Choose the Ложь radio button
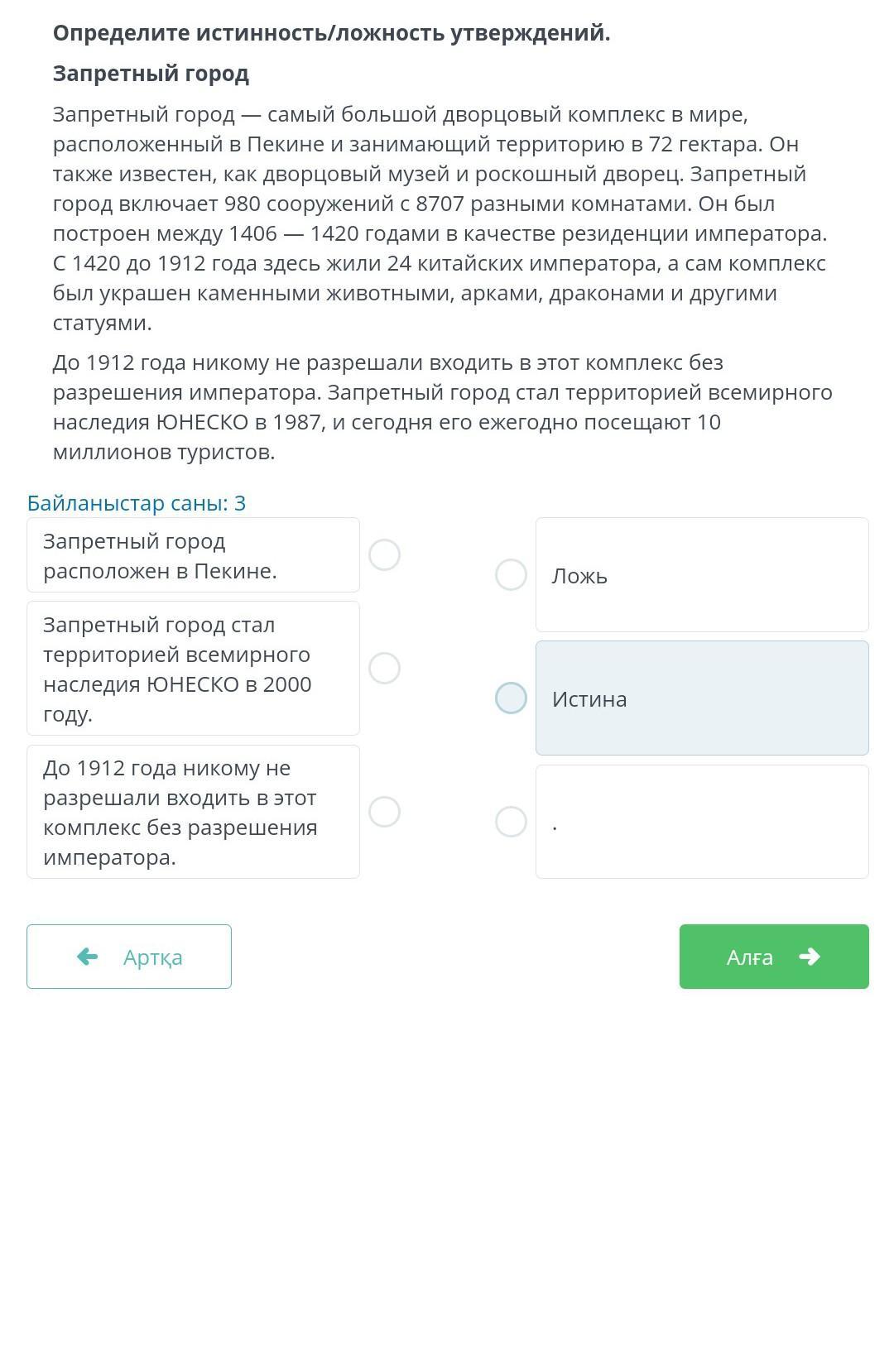The width and height of the screenshot is (894, 1372). (x=511, y=574)
